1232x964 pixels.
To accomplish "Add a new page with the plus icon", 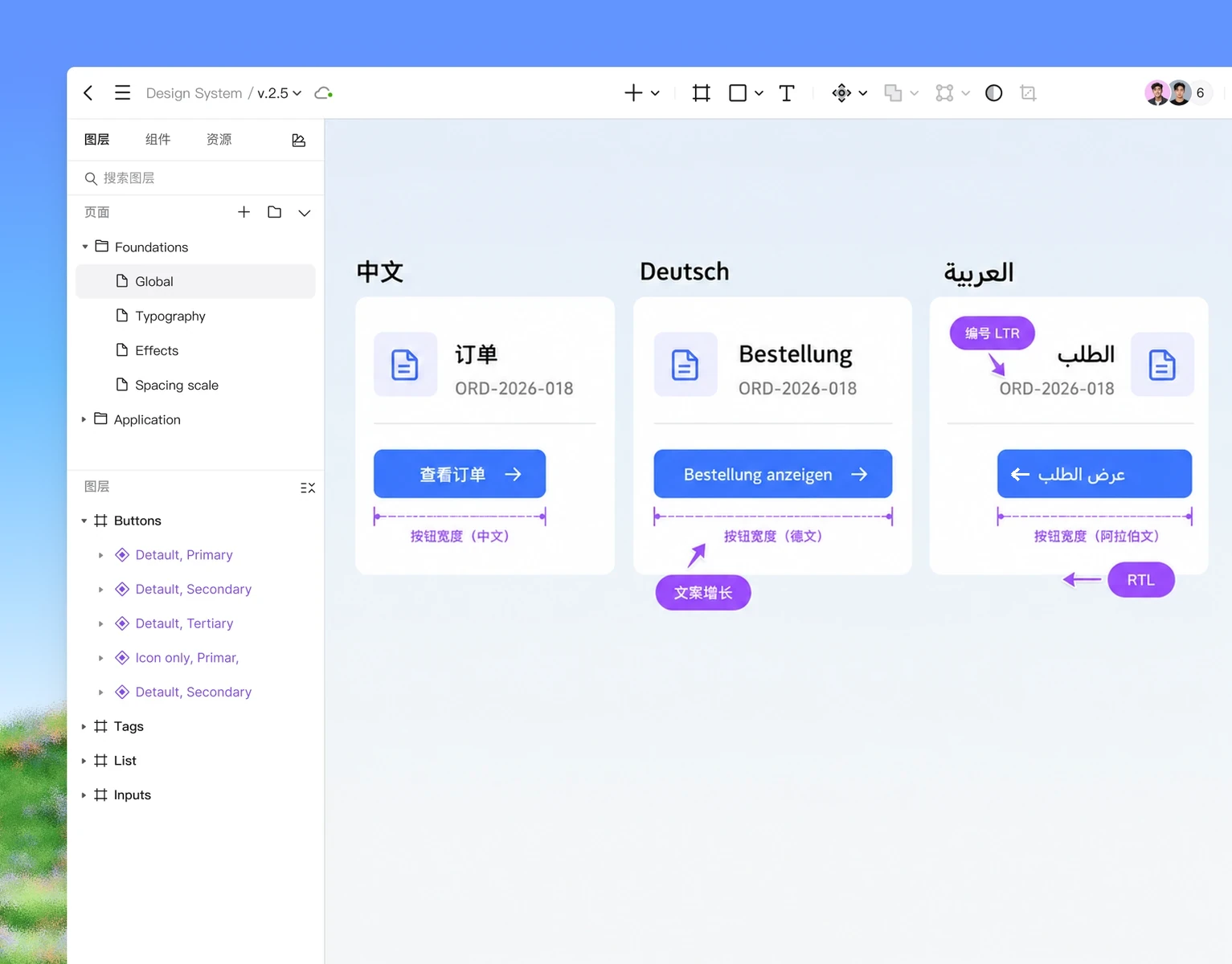I will 244,212.
